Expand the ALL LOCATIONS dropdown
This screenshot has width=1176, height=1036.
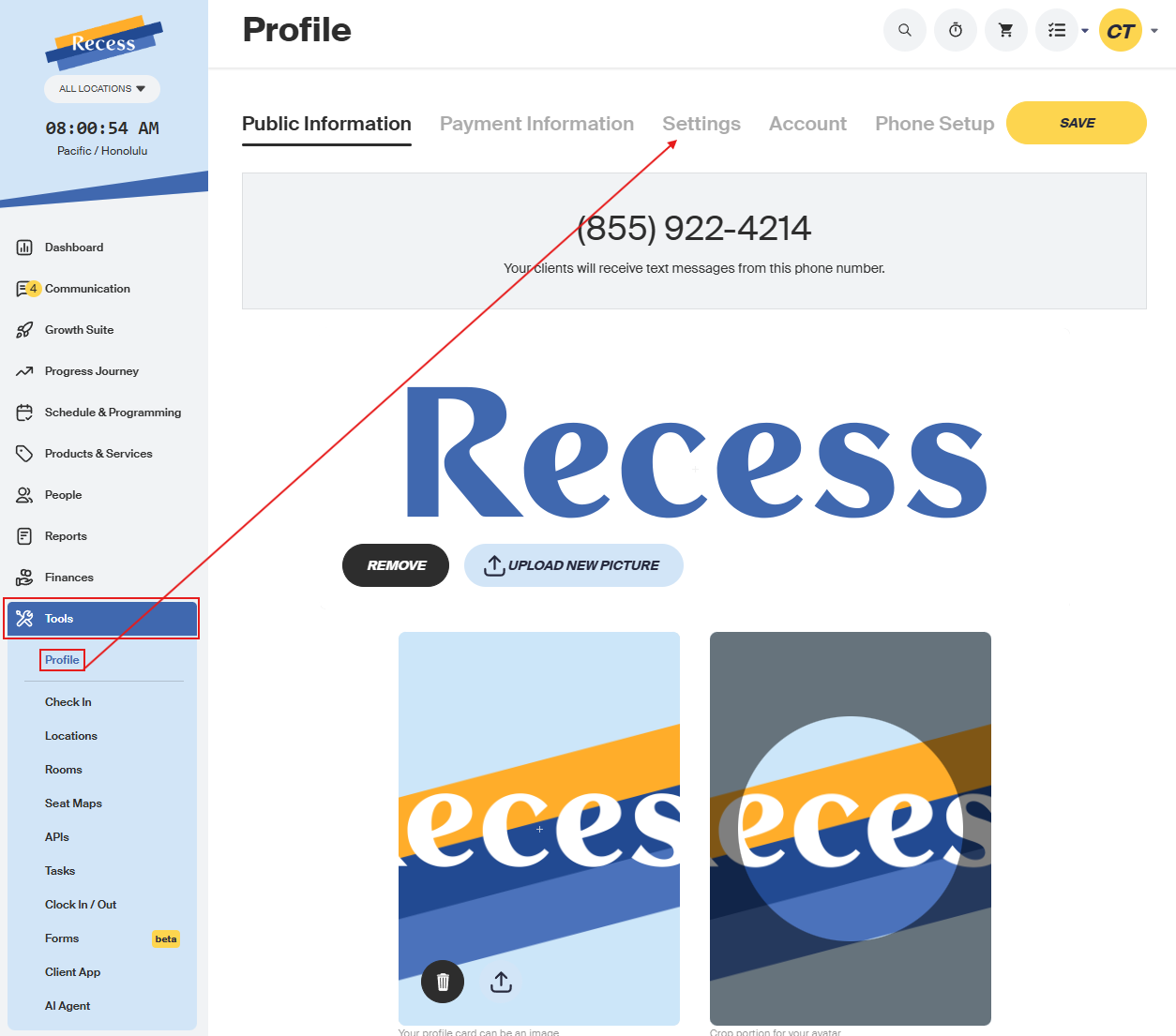(102, 89)
